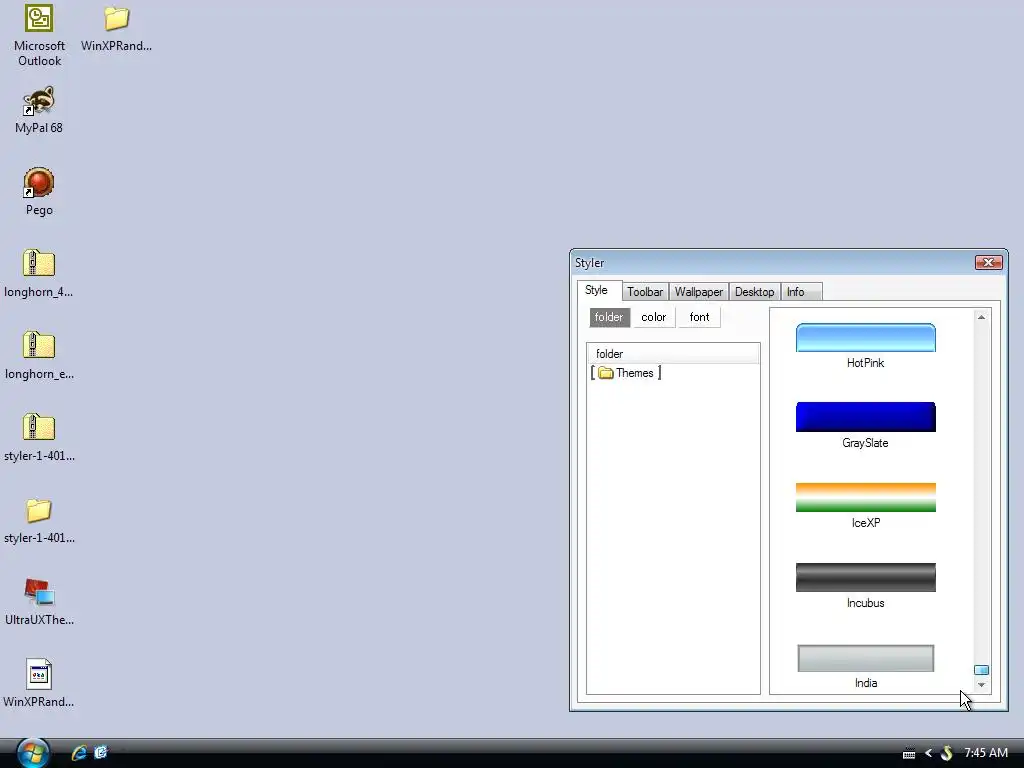Click the Styler window title bar text
The image size is (1024, 768).
pyautogui.click(x=589, y=263)
